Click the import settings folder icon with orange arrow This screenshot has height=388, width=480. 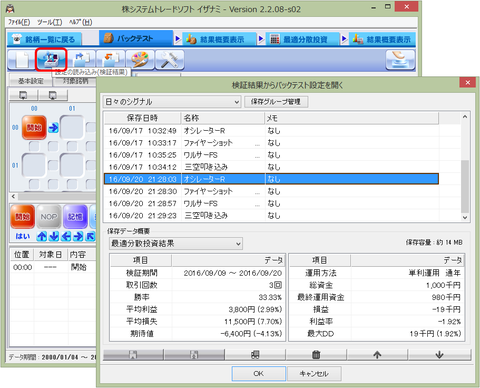(x=111, y=60)
